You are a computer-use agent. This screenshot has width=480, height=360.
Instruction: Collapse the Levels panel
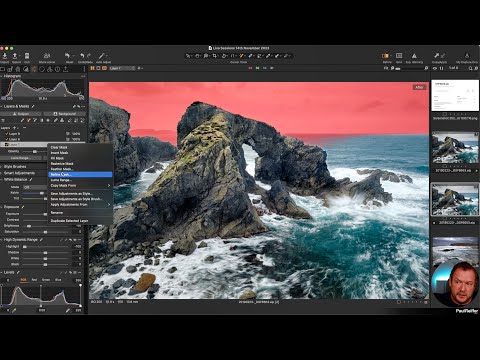(2, 272)
